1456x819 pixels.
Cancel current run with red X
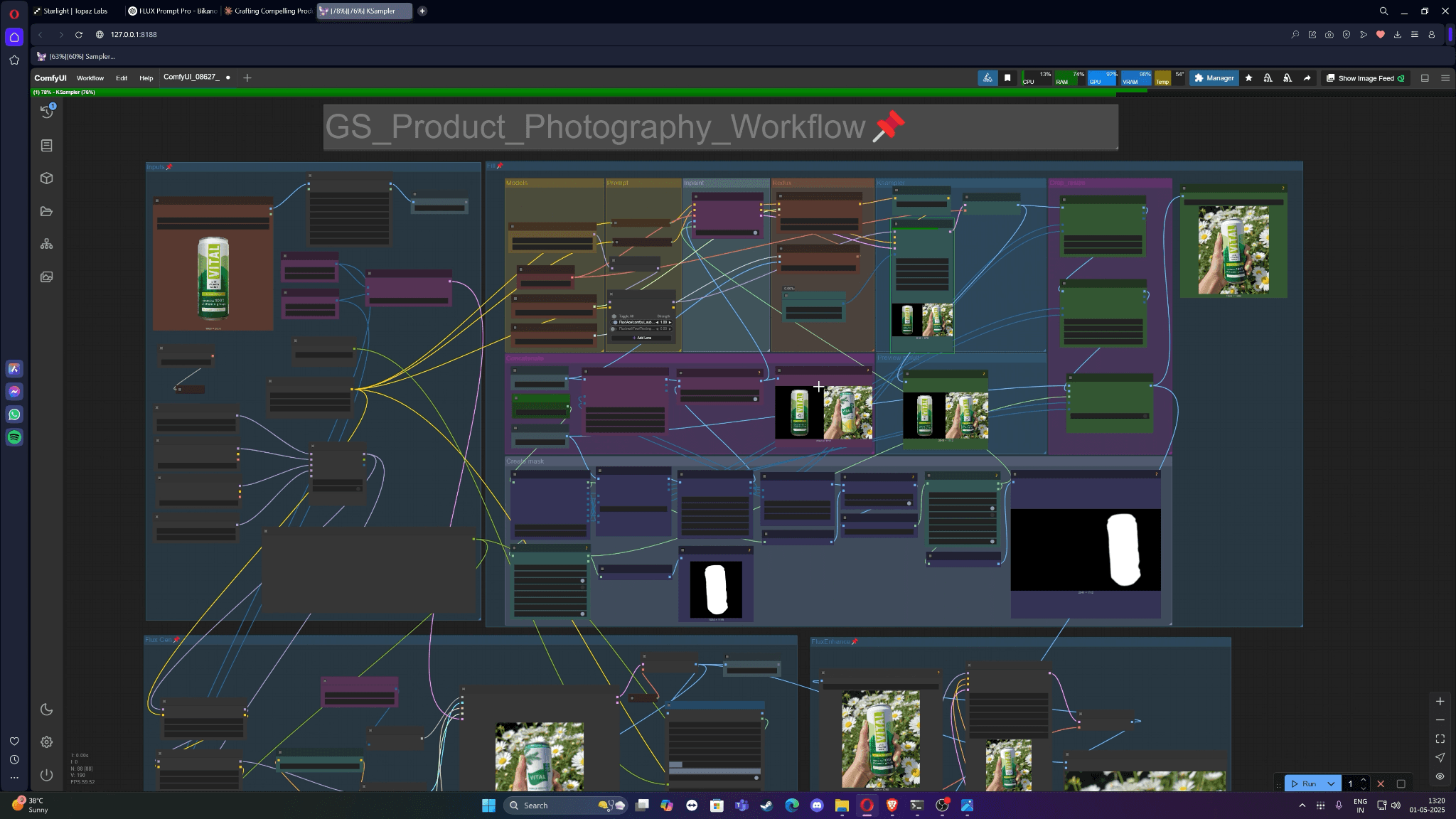[x=1381, y=783]
